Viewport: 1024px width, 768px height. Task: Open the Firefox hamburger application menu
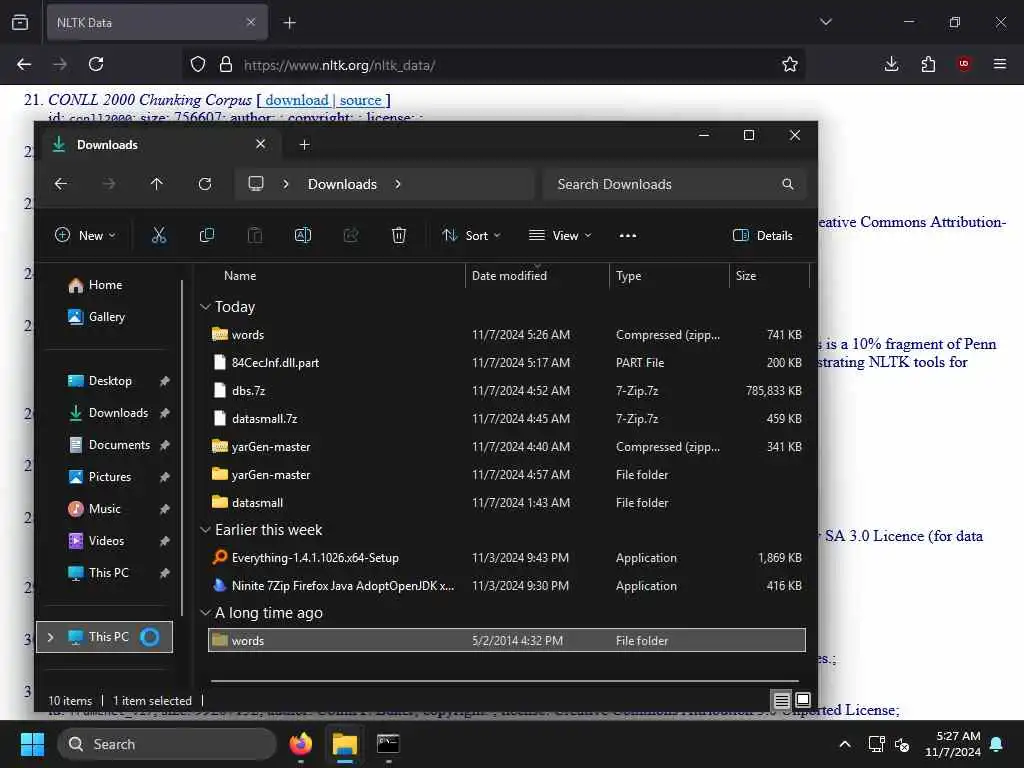pos(1000,64)
